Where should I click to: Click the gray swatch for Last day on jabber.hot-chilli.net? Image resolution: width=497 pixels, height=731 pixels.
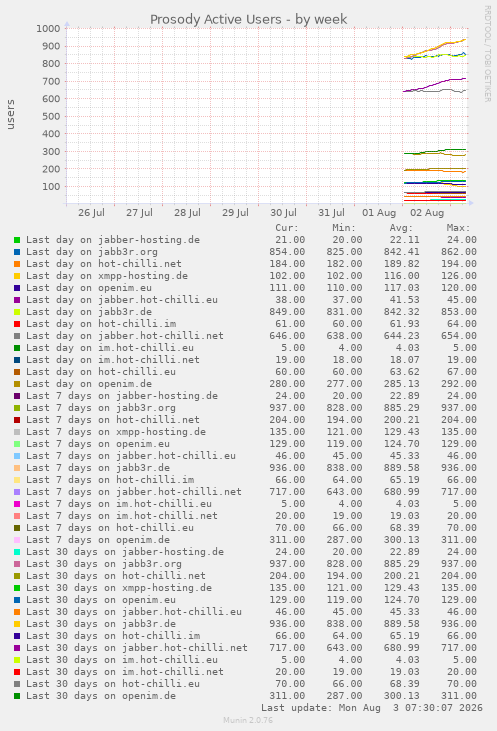click(x=17, y=336)
